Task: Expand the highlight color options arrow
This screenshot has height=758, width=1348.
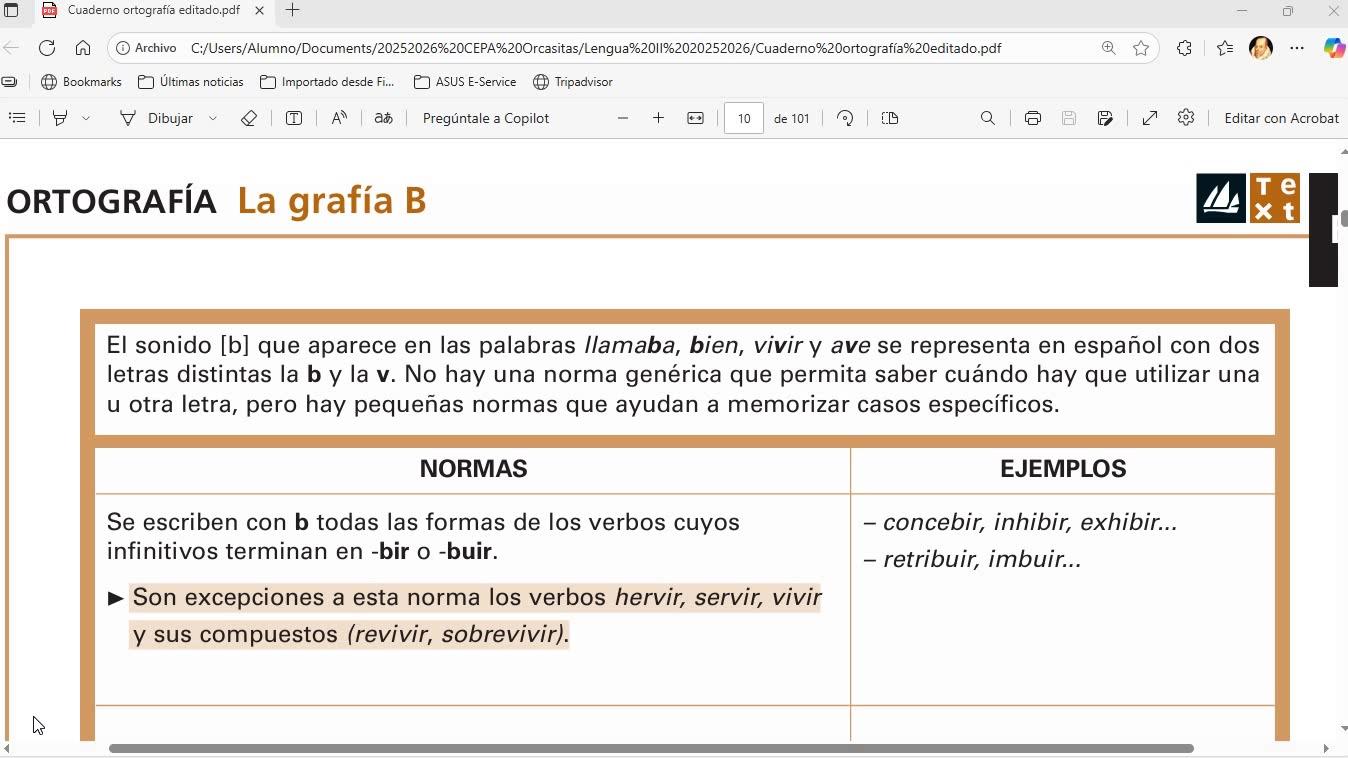Action: click(86, 118)
